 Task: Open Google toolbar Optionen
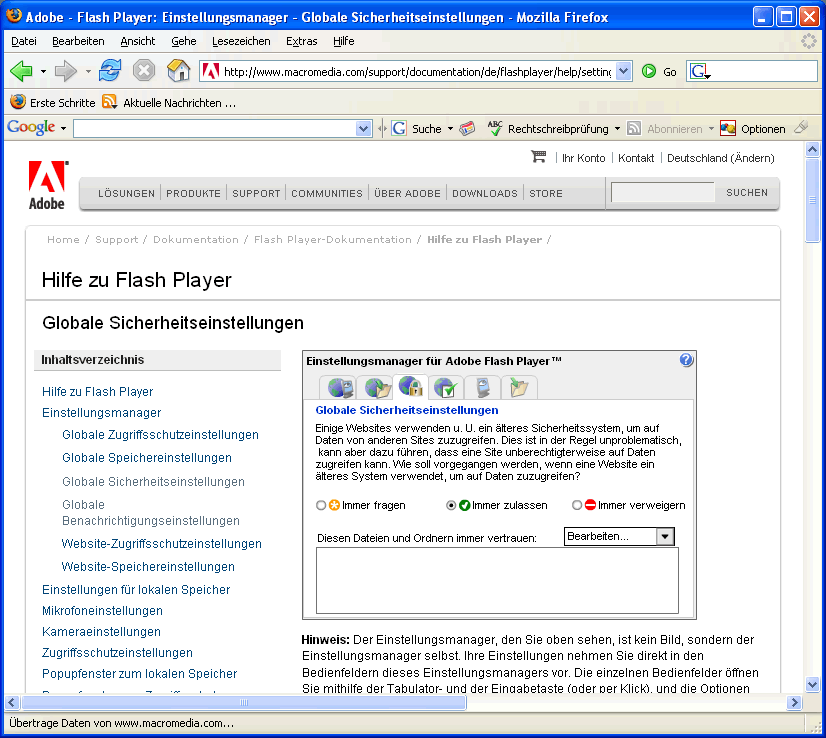(x=752, y=129)
